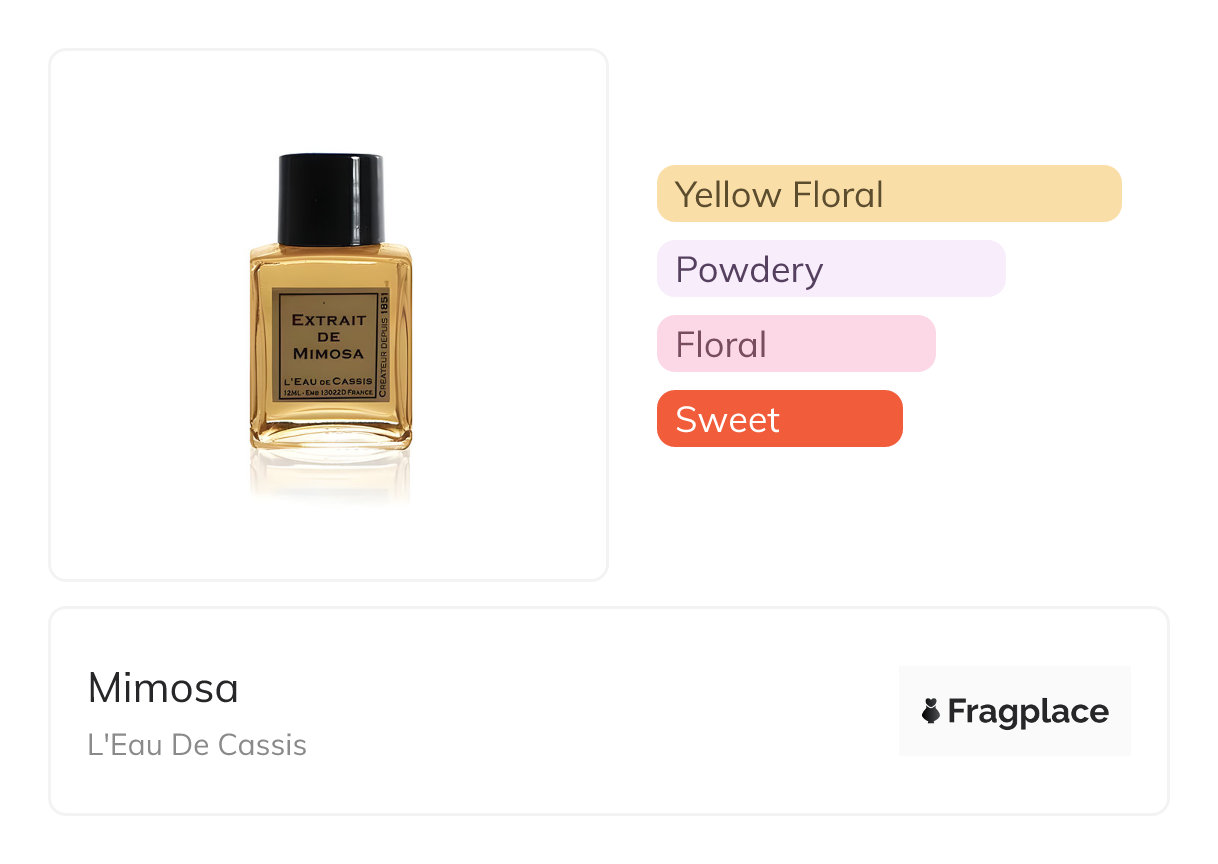Screen dimensions: 1218x864
Task: Click the Fragplace brand name text
Action: 1028,711
